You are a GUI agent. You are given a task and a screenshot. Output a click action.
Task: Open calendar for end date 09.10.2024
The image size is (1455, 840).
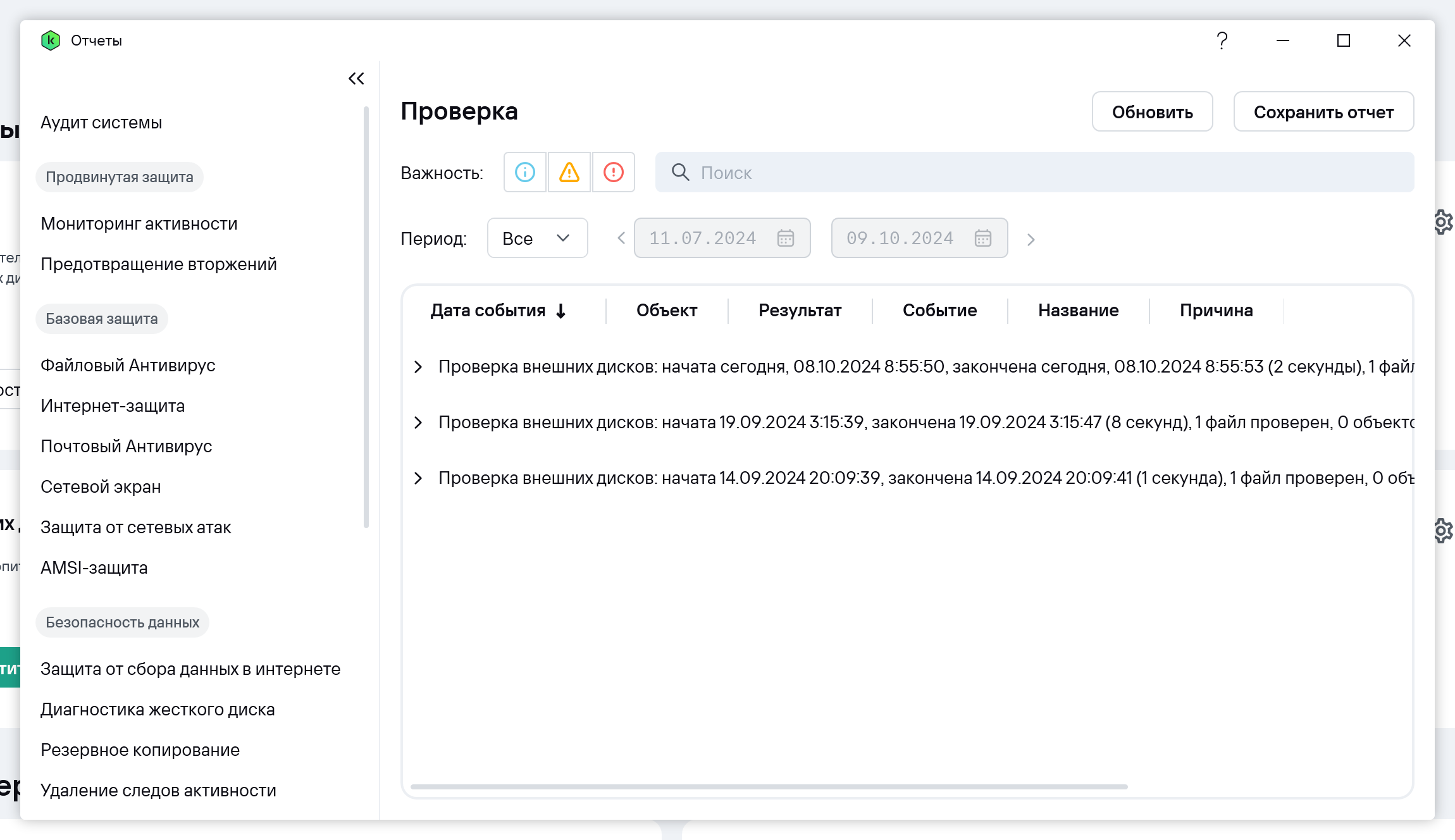[983, 238]
